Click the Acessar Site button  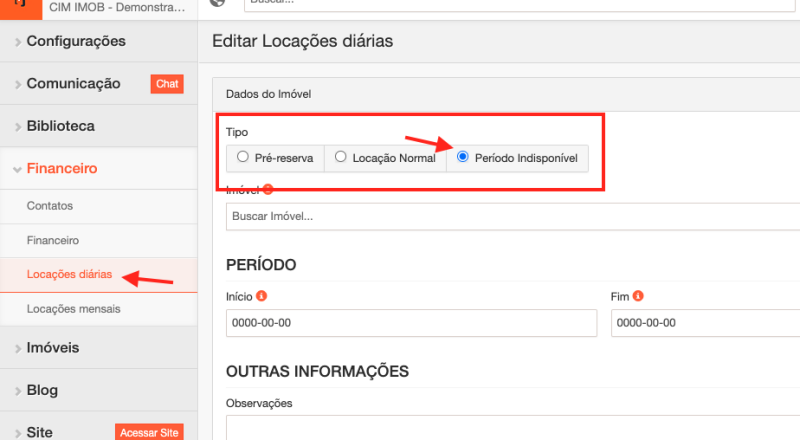[x=149, y=432]
